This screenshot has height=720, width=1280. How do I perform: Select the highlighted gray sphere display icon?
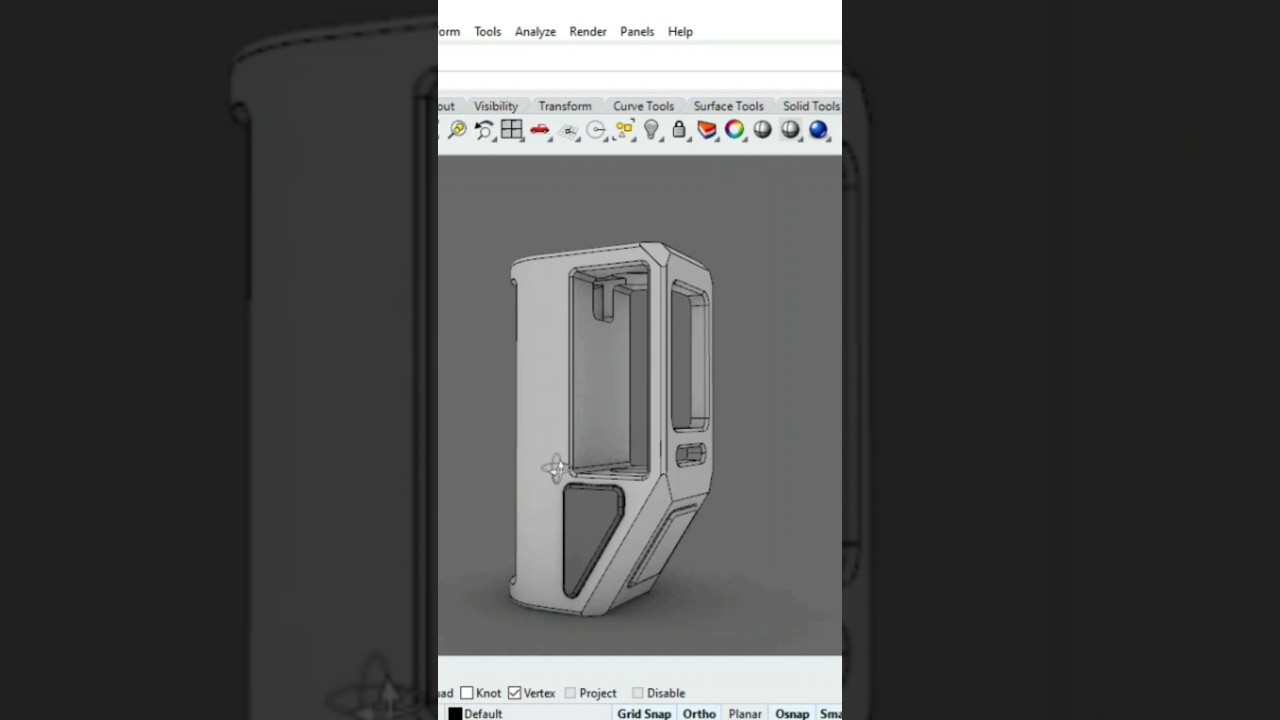(790, 129)
